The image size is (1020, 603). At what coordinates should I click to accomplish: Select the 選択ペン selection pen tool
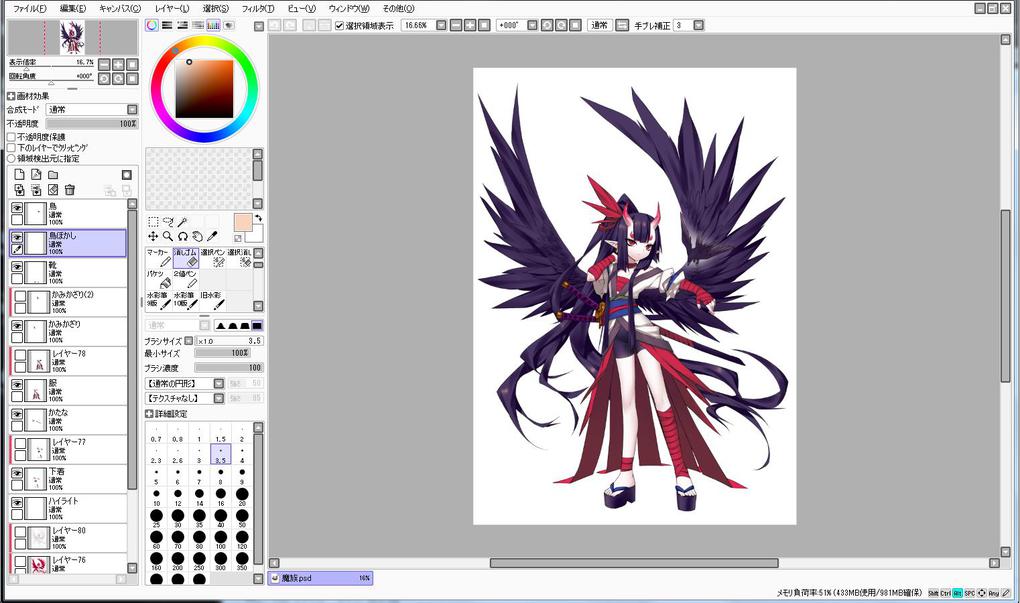point(212,258)
